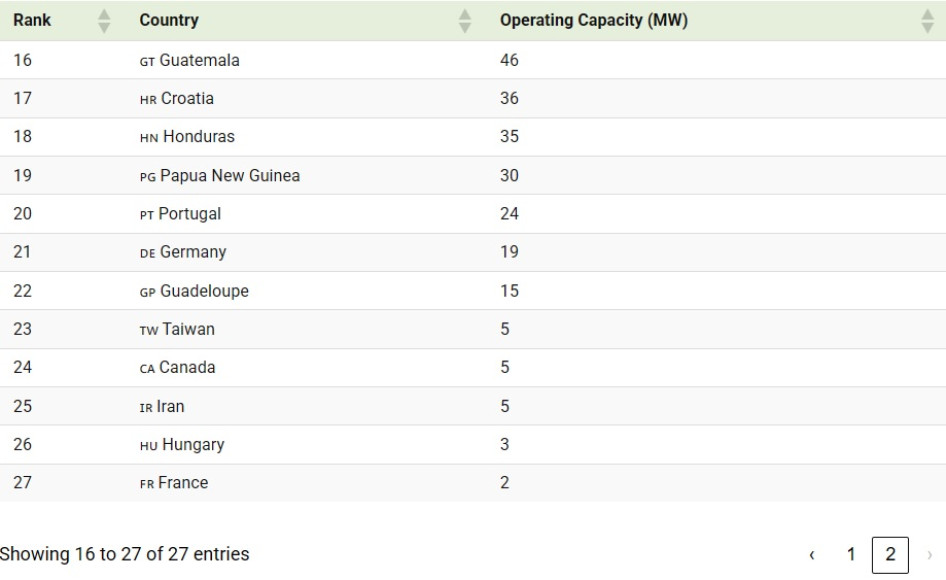Click the Country column header
Image resolution: width=946 pixels, height=580 pixels.
[169, 20]
